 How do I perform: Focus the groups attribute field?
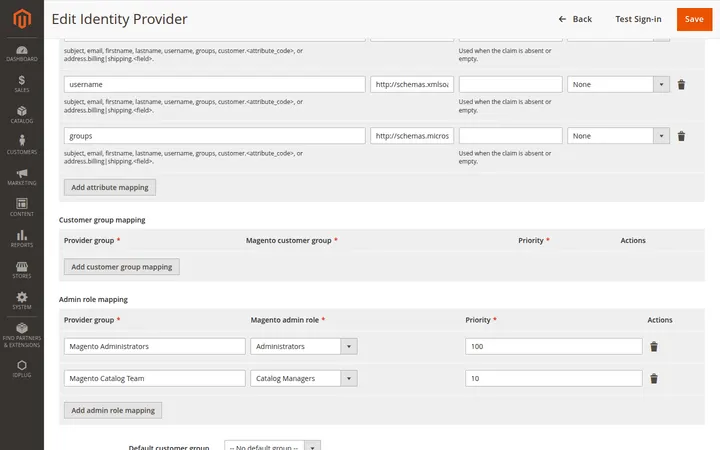(x=214, y=136)
